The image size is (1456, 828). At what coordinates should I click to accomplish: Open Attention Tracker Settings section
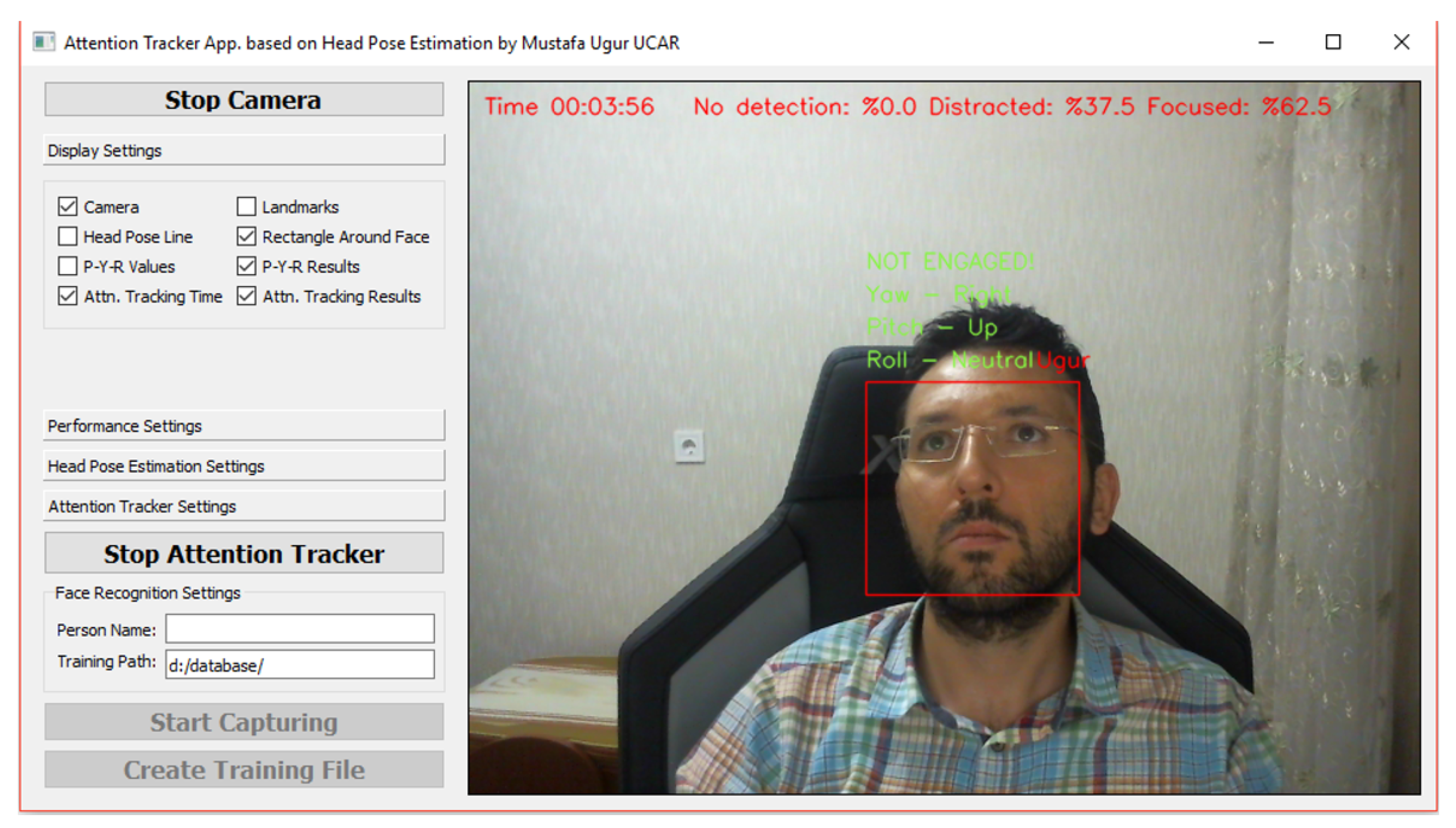pos(243,506)
